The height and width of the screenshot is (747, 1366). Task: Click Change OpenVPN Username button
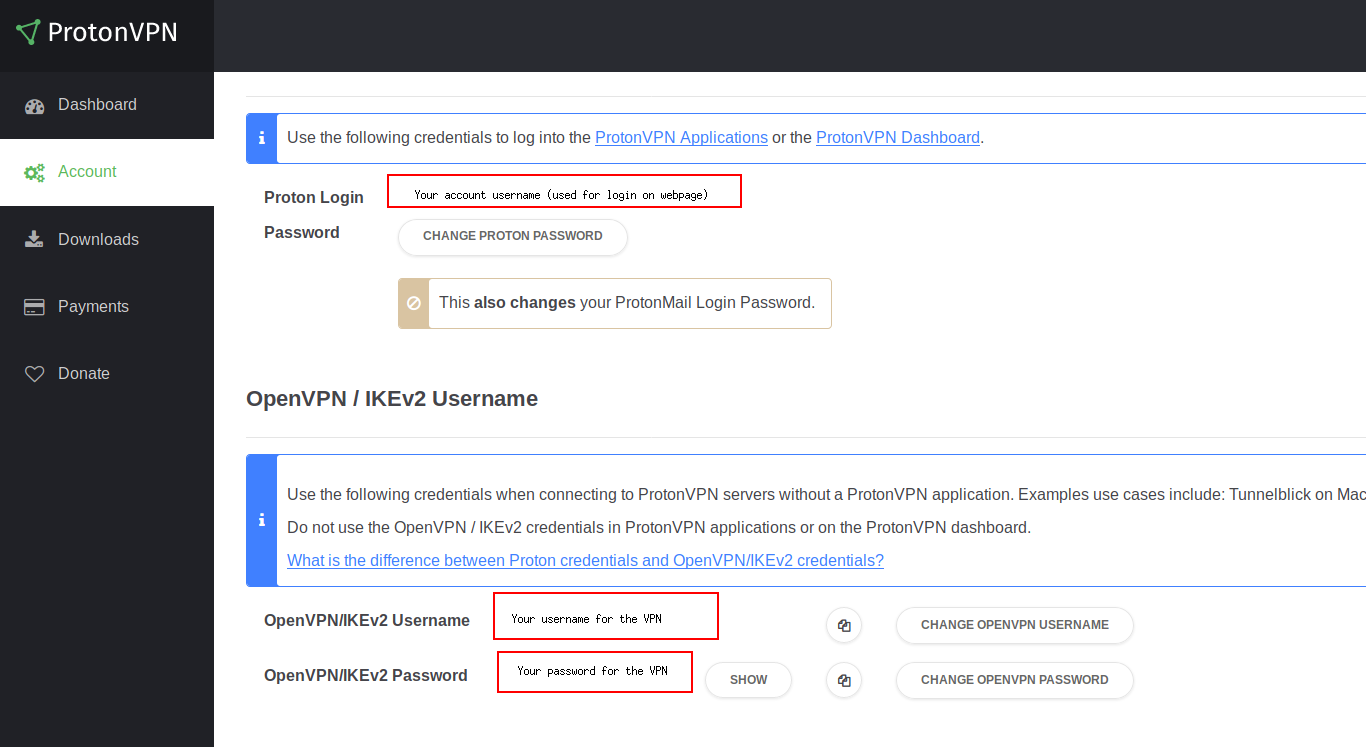1015,625
